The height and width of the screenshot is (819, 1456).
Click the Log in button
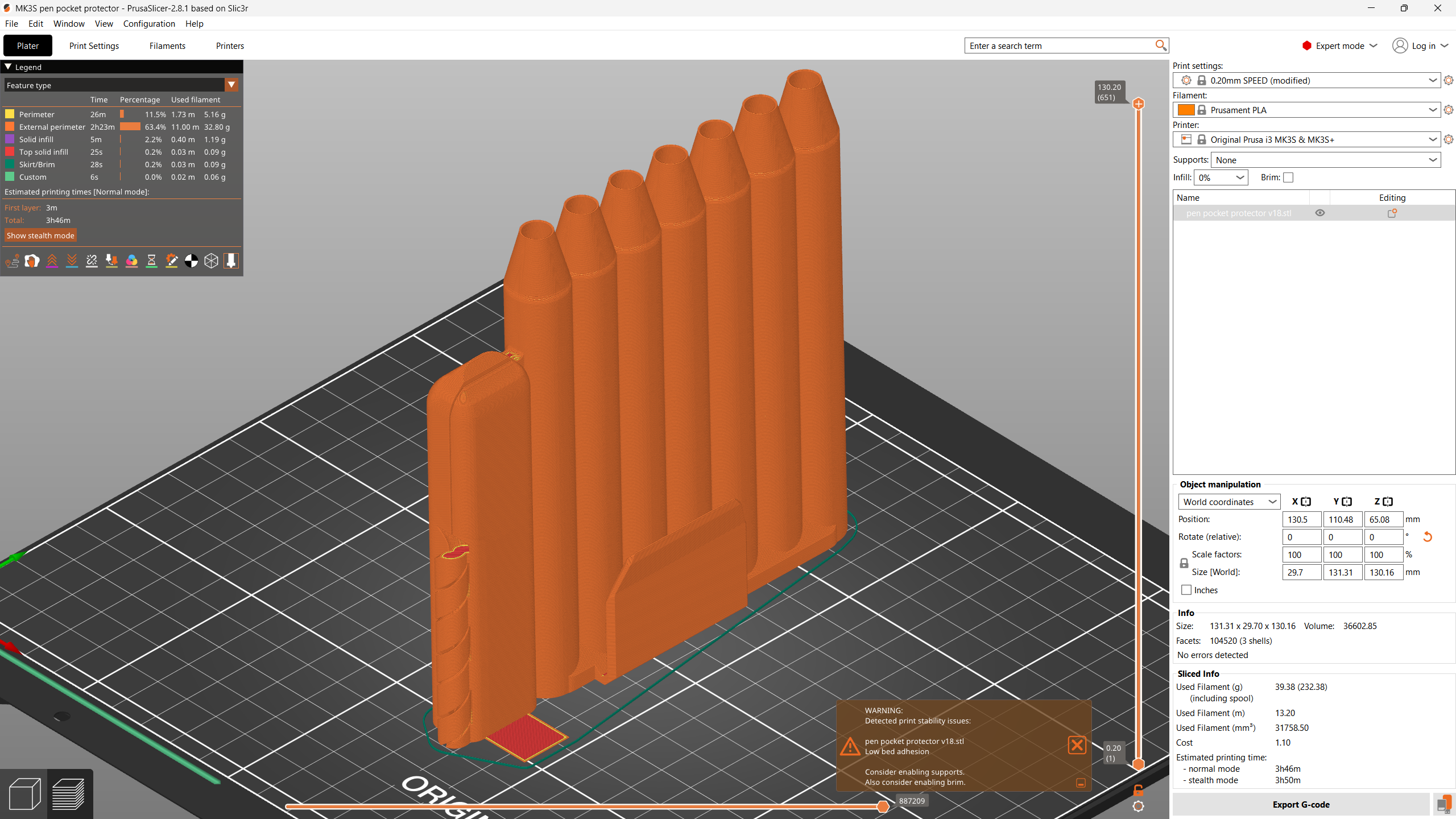click(1421, 45)
